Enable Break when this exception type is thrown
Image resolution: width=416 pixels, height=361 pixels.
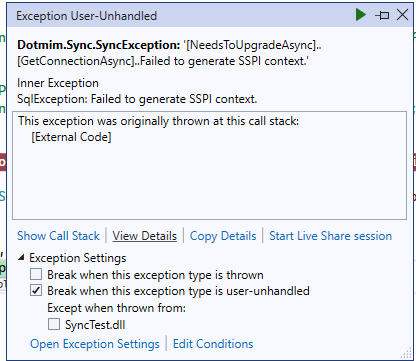(36, 274)
